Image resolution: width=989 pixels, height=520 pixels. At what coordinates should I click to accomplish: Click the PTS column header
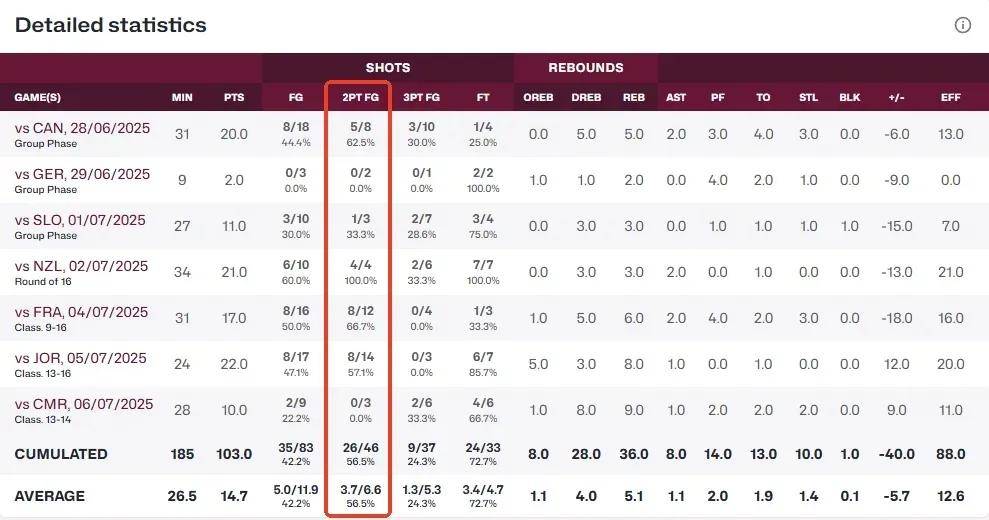point(234,98)
